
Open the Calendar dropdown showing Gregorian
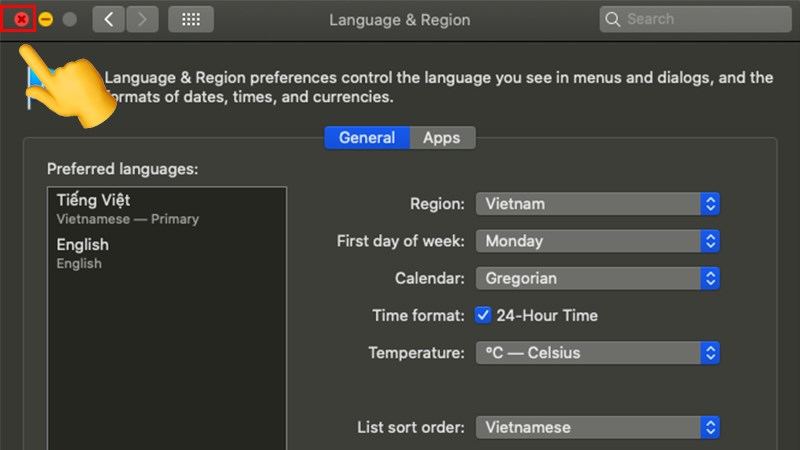click(597, 279)
